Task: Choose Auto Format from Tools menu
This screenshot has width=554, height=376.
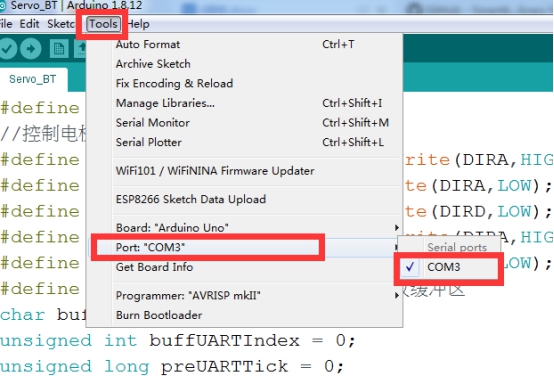Action: tap(244, 44)
